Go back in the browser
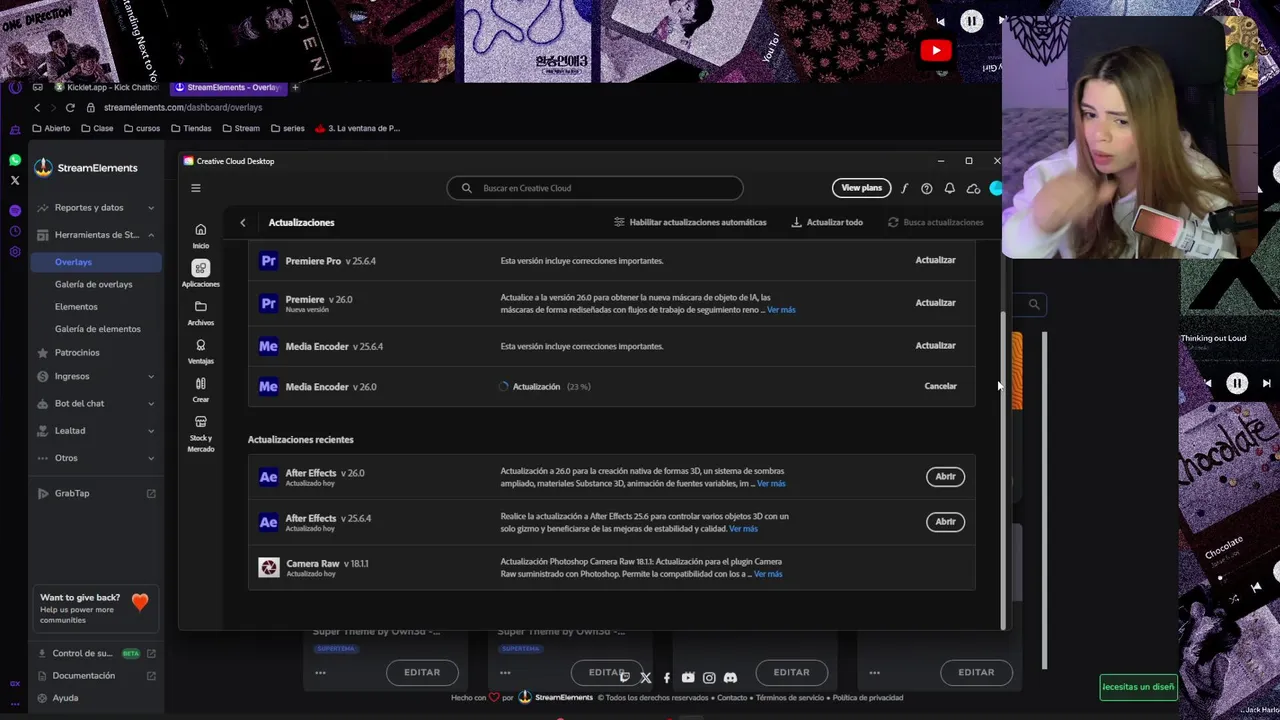Screen dimensions: 1280x720 pyautogui.click(x=37, y=107)
